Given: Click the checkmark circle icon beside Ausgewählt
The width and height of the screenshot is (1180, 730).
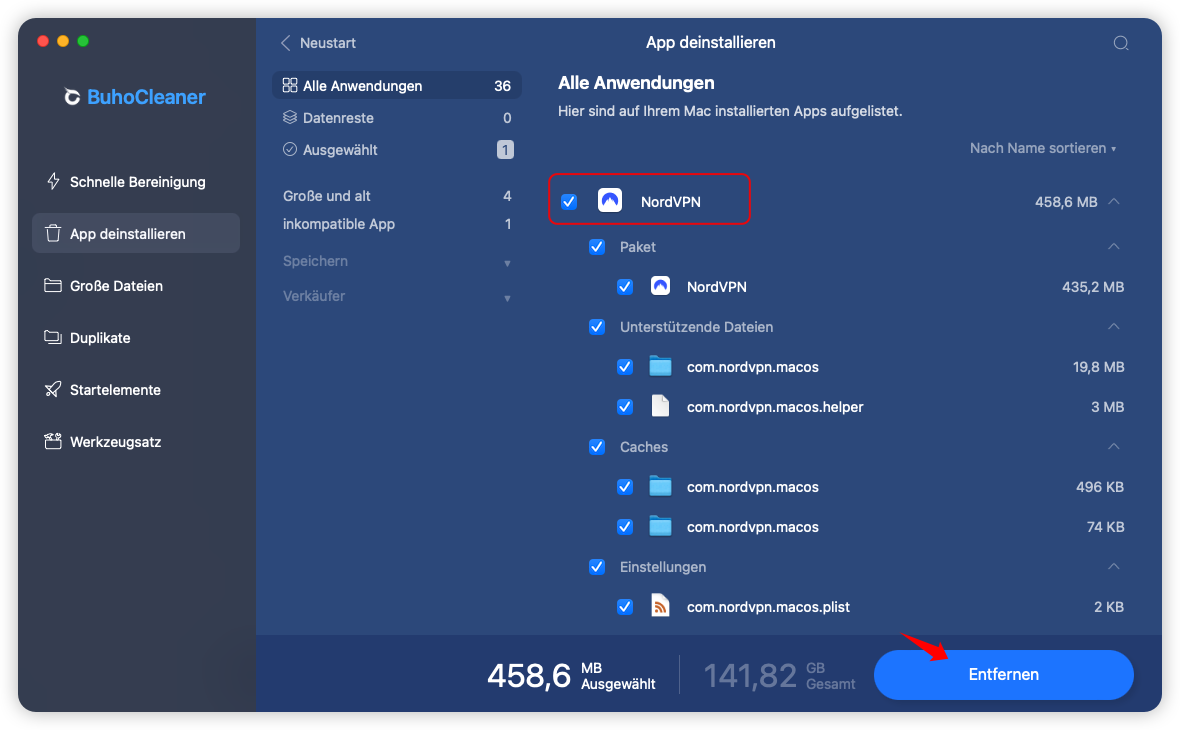Looking at the screenshot, I should [290, 149].
